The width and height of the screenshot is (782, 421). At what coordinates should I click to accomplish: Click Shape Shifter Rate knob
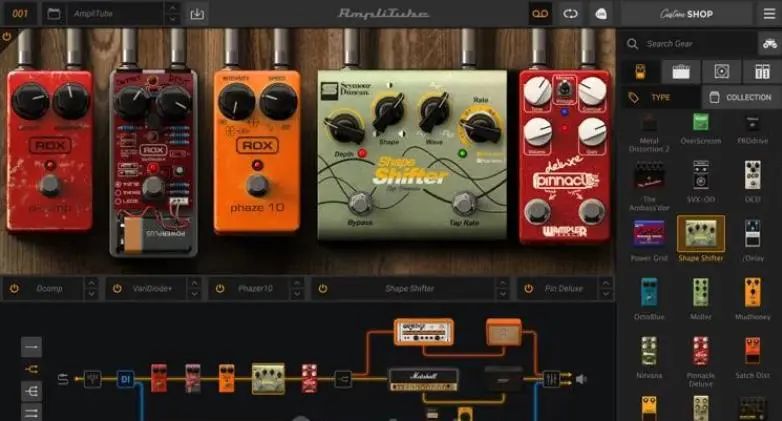(x=481, y=127)
